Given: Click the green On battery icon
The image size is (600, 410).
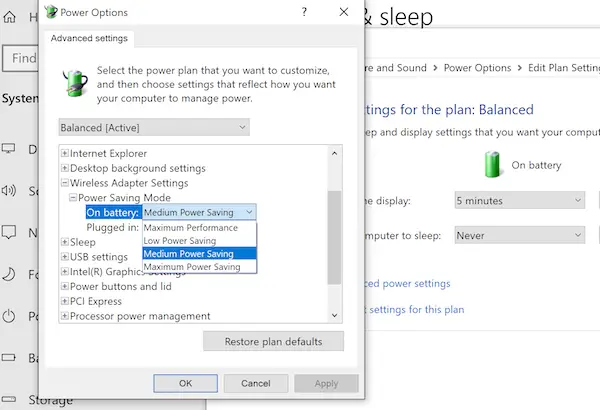Looking at the screenshot, I should pyautogui.click(x=491, y=162).
